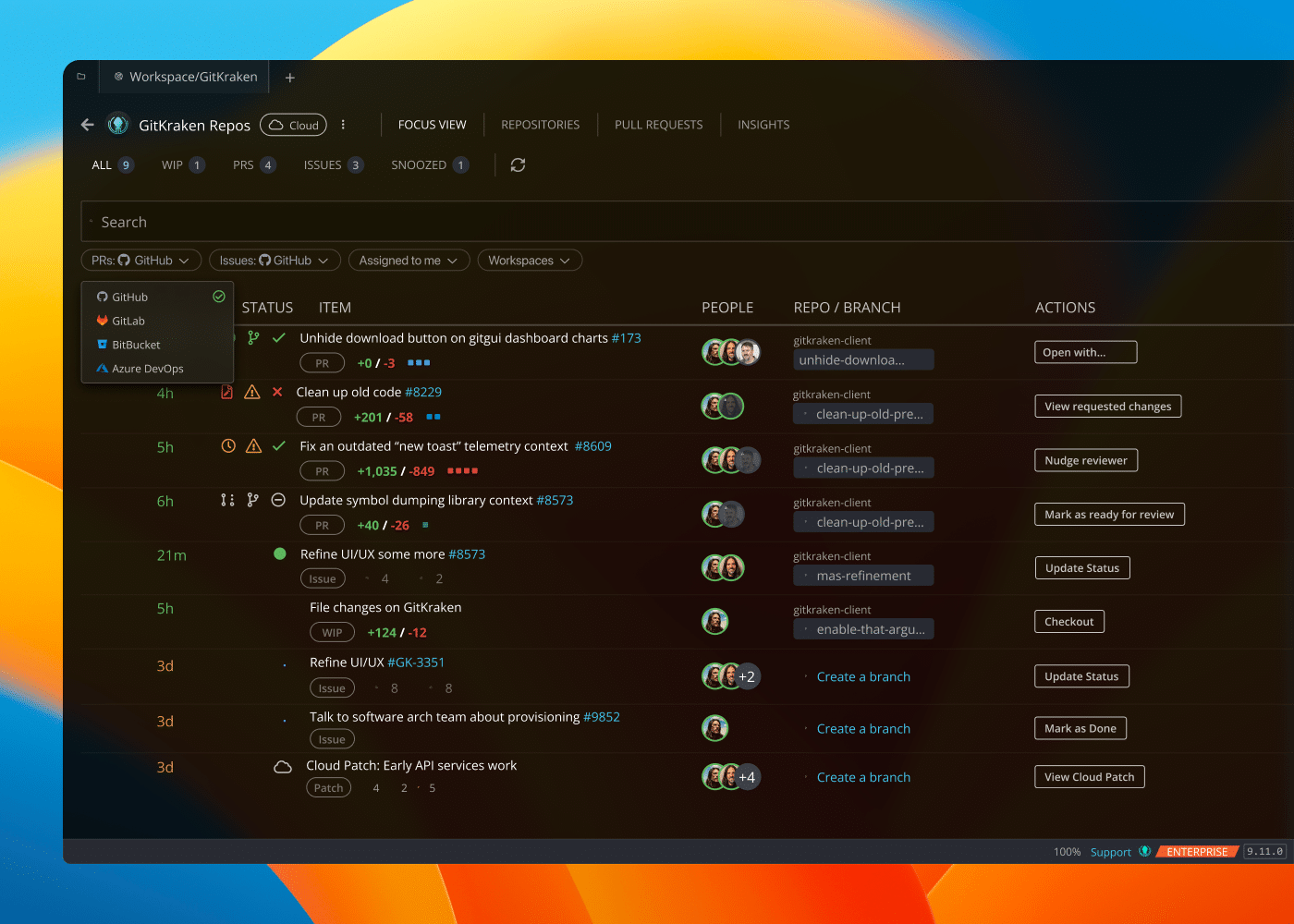Select the Workspace/GitKraken tab
This screenshot has height=924, width=1294.
coord(185,77)
